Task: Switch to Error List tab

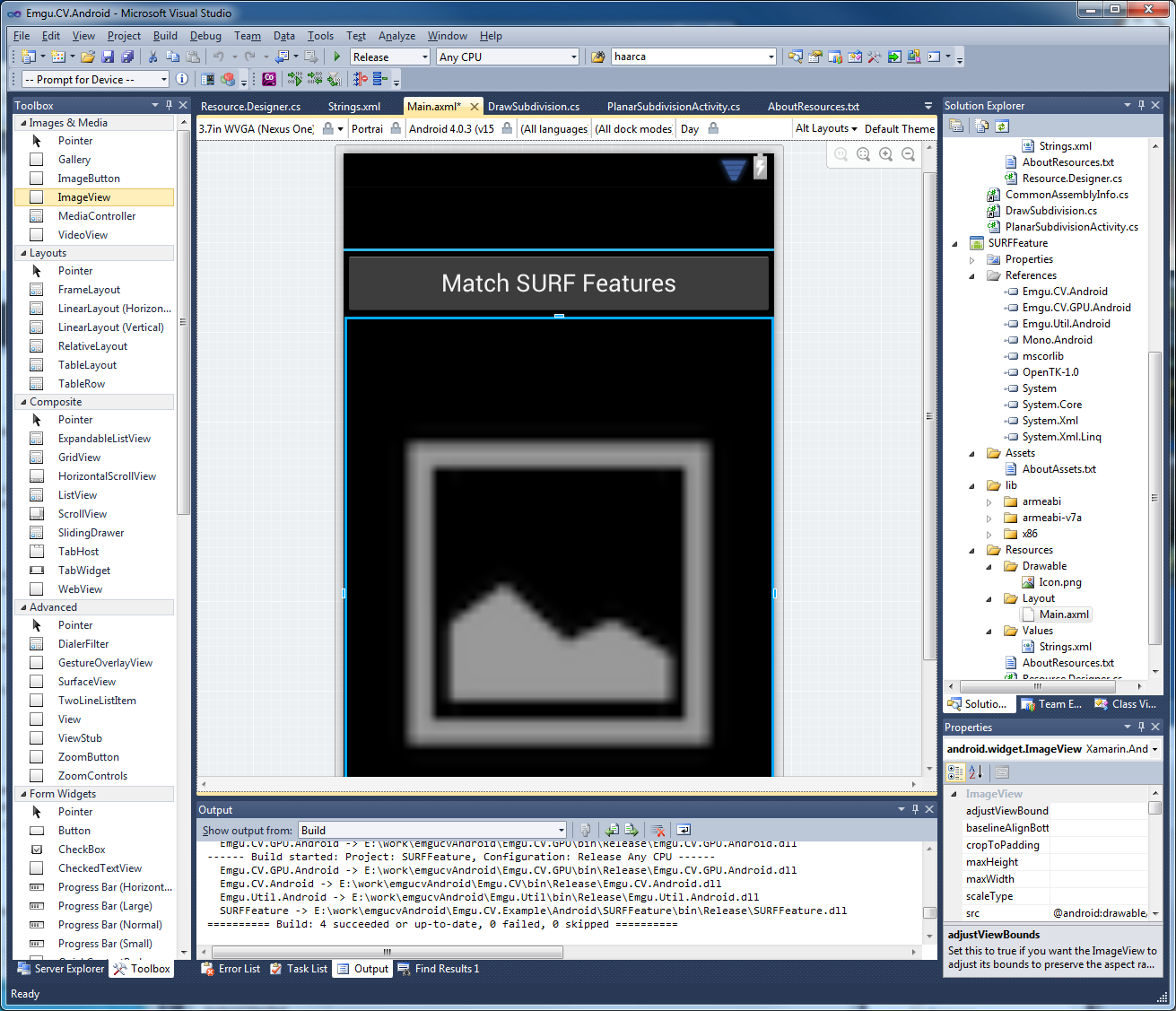Action: [231, 969]
